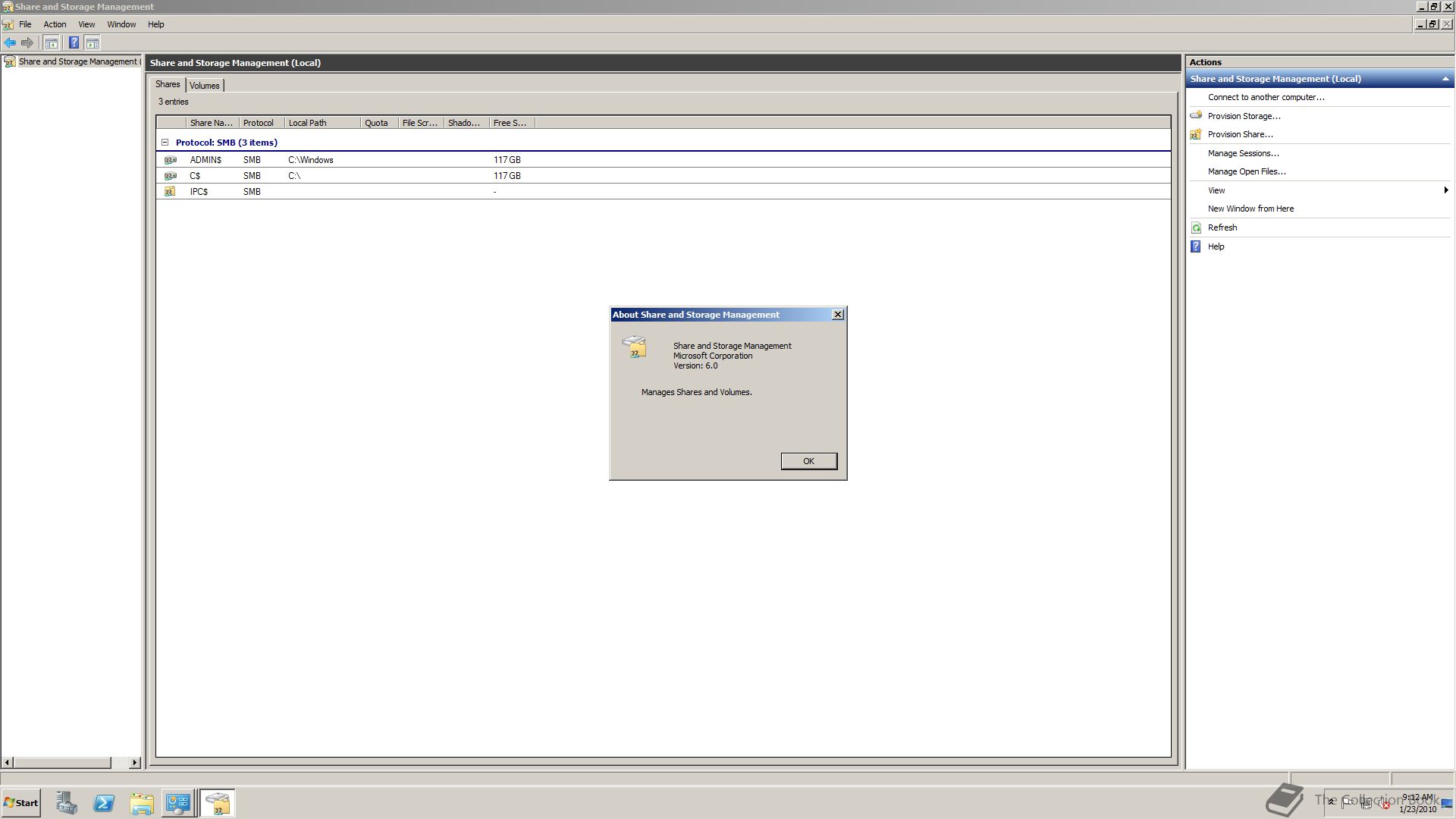Click the Share and Storage icon in About dialog
The width and height of the screenshot is (1456, 819).
(x=635, y=347)
